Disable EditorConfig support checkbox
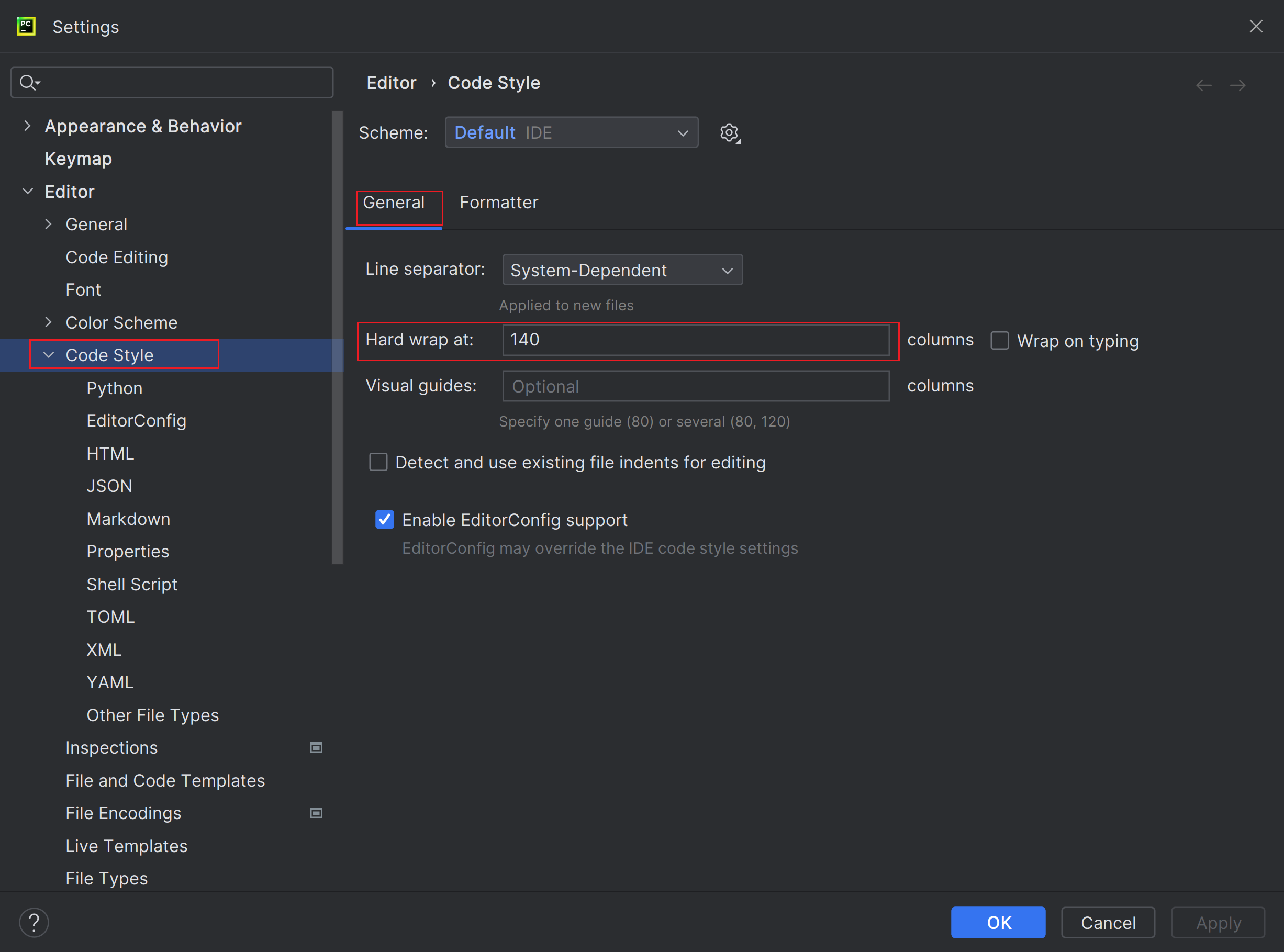 tap(384, 520)
